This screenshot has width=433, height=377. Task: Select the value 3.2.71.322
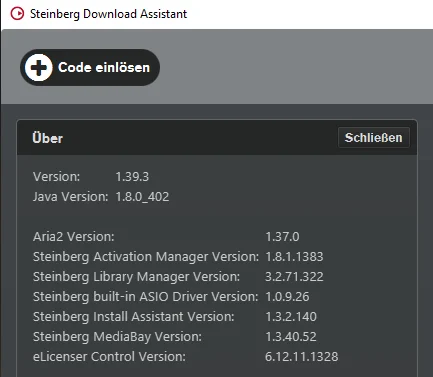294,277
